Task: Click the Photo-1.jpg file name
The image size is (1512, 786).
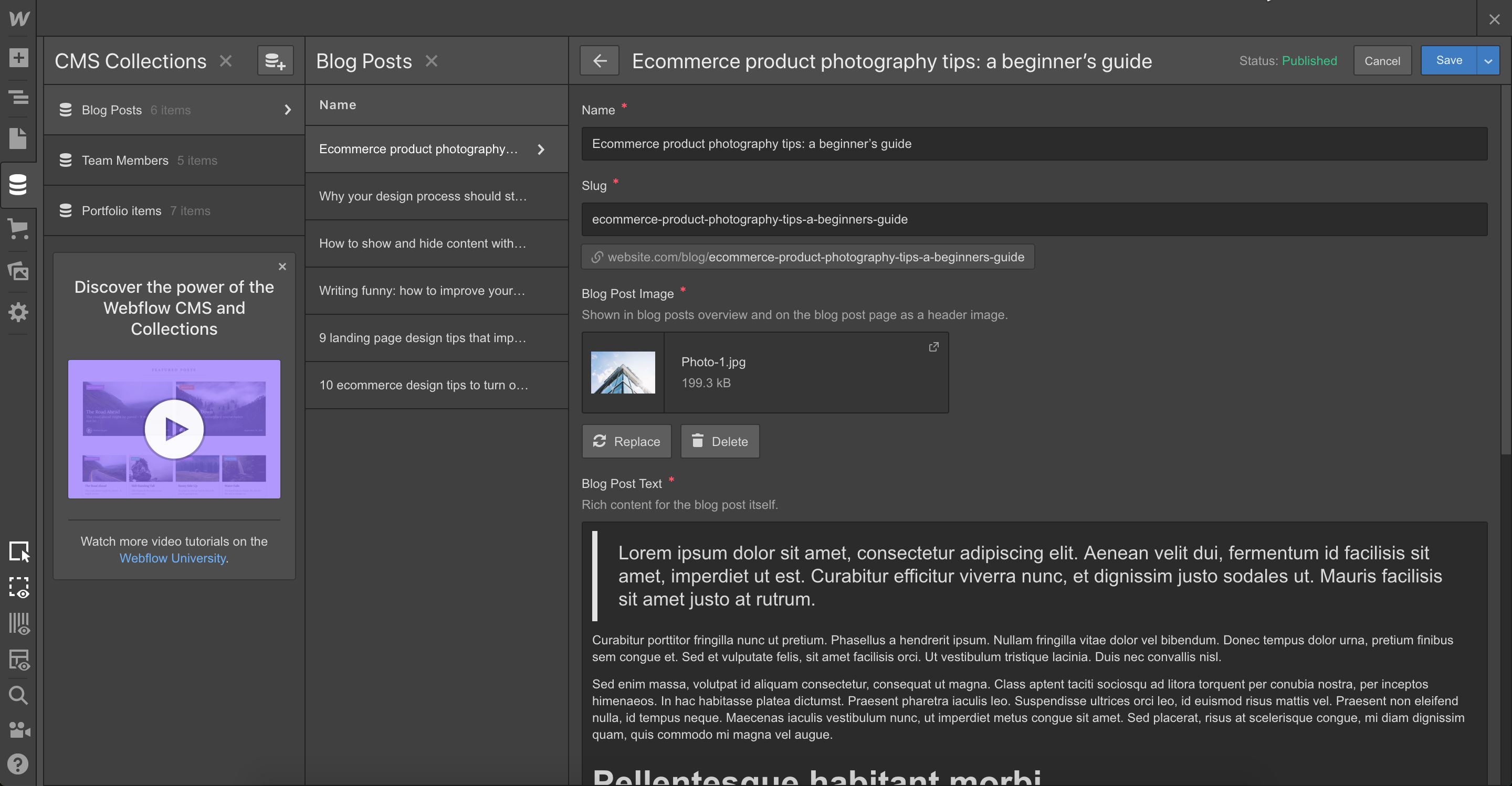Action: click(713, 362)
